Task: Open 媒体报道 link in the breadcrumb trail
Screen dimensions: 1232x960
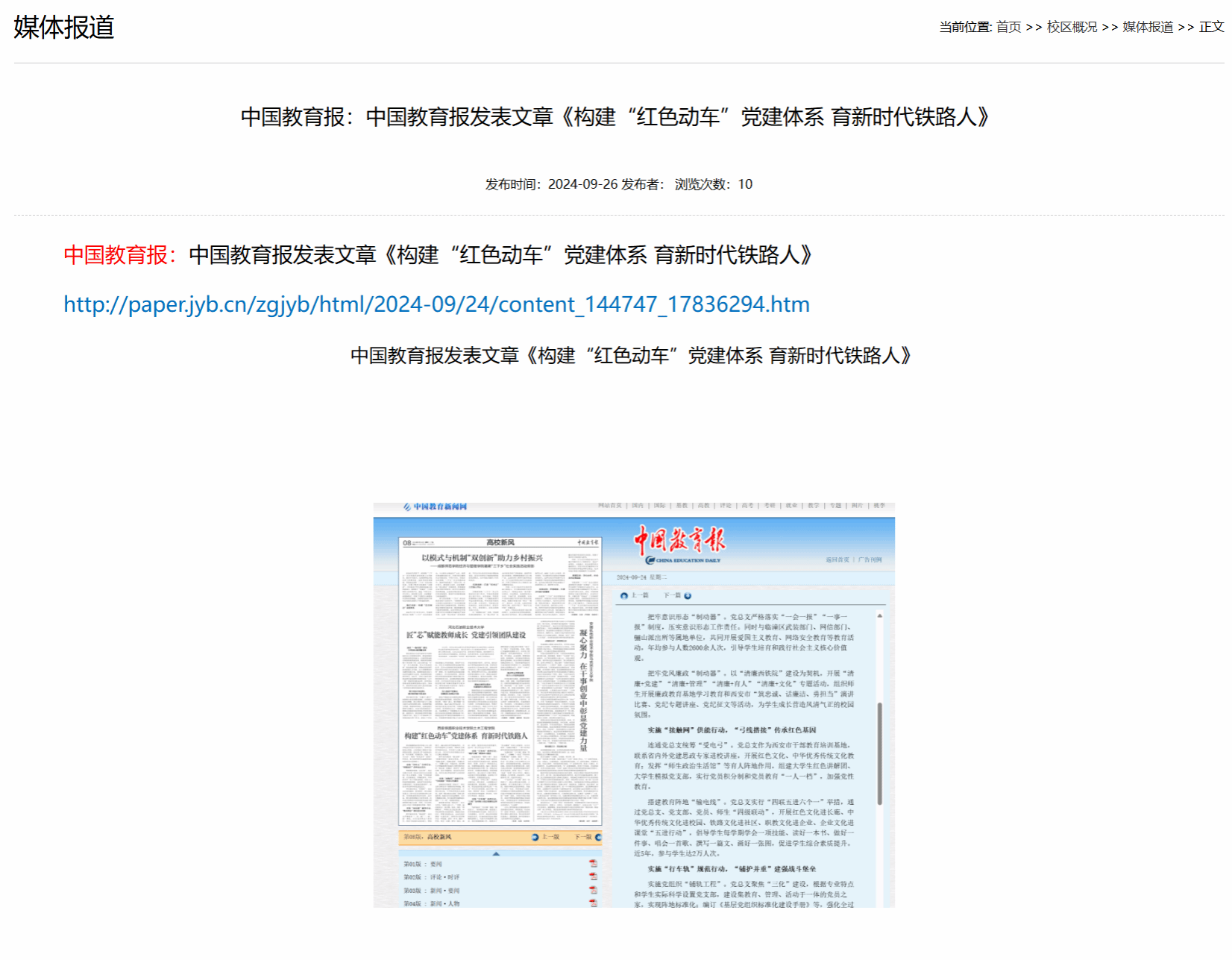Action: [1148, 27]
